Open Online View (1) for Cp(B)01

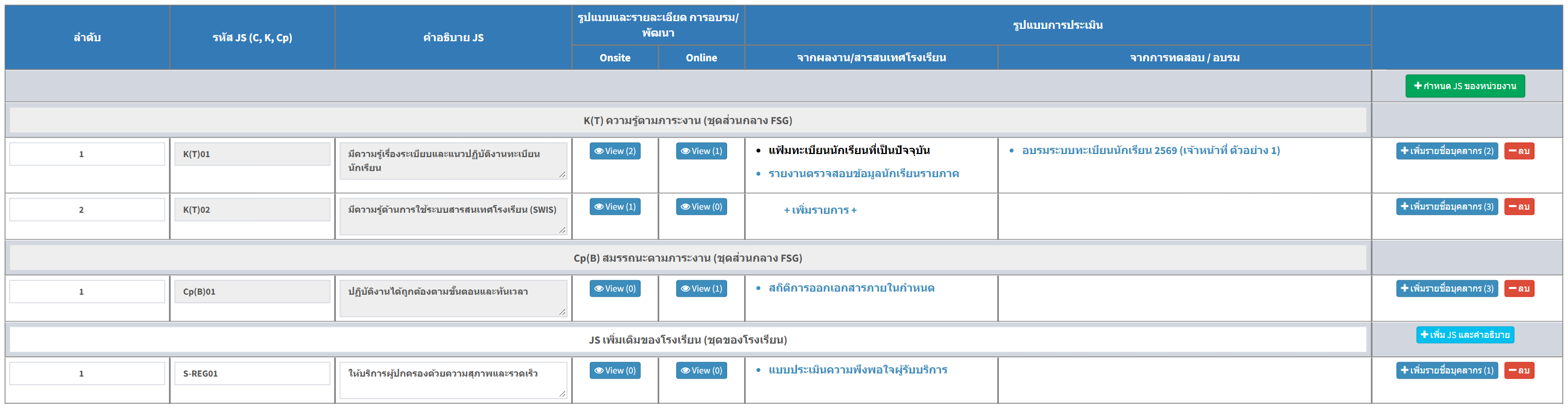[701, 288]
